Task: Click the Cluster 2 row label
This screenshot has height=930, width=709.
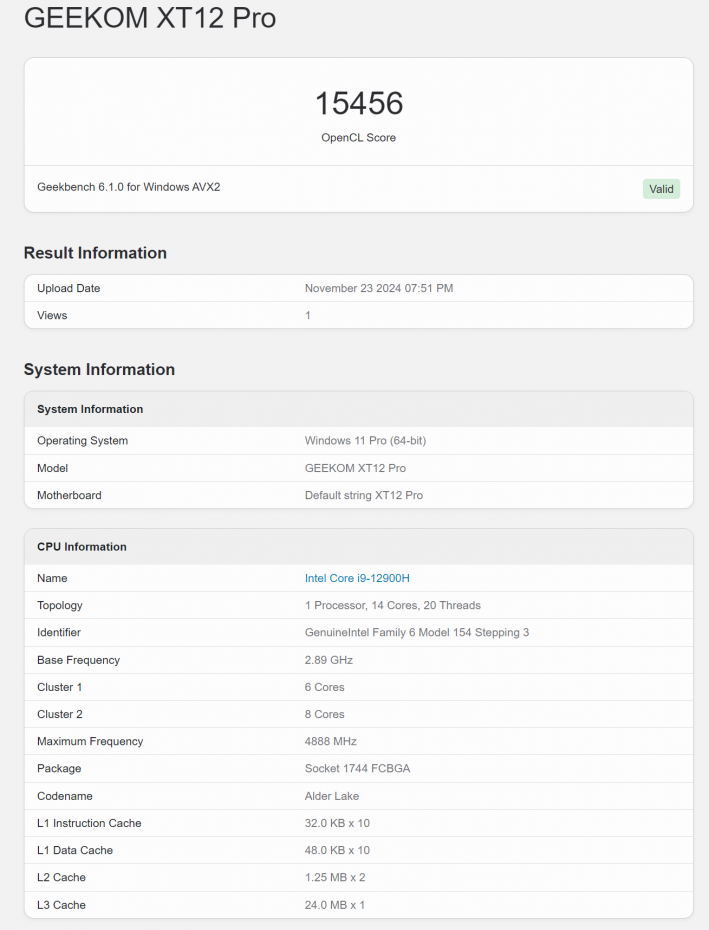Action: (x=60, y=714)
